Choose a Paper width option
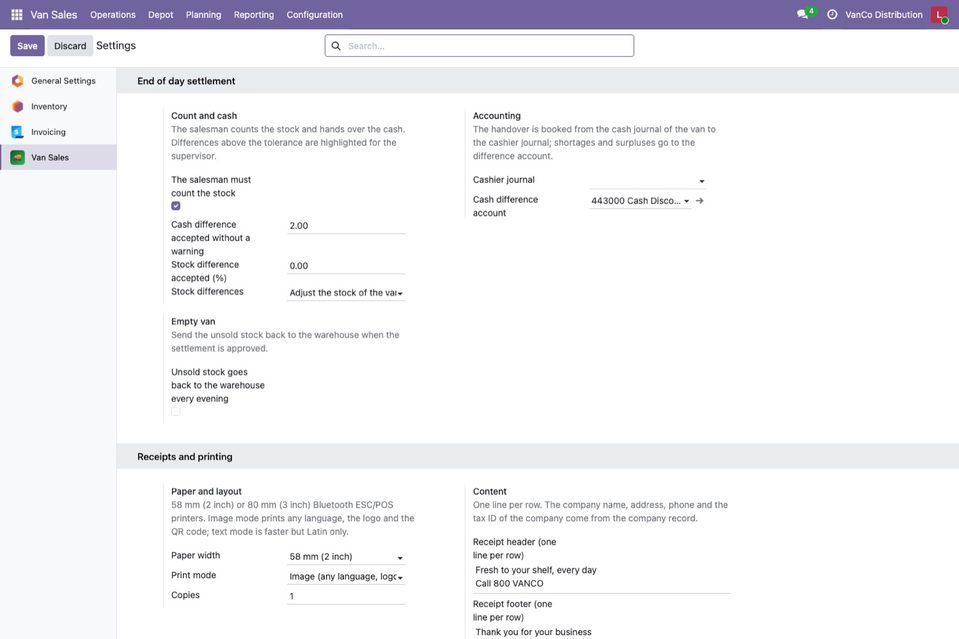This screenshot has width=959, height=639. point(346,557)
